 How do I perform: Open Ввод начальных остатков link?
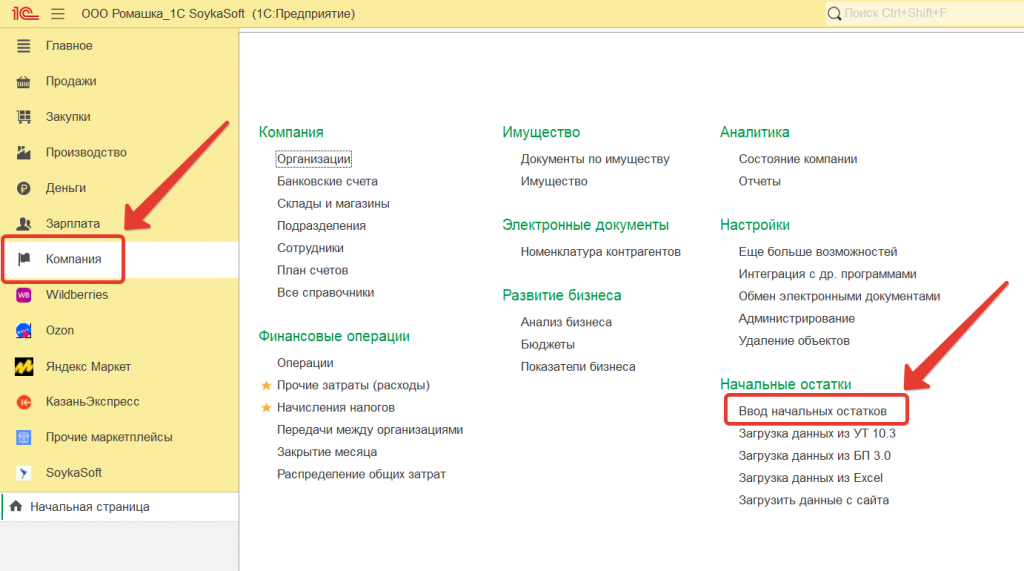pos(812,411)
